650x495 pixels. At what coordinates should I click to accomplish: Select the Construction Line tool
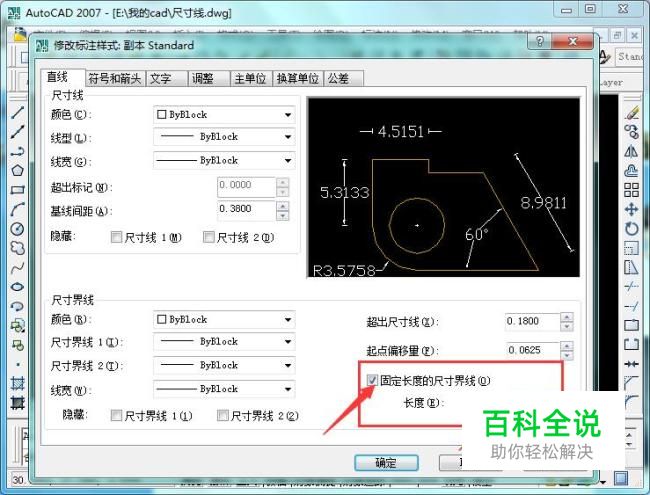pyautogui.click(x=17, y=132)
